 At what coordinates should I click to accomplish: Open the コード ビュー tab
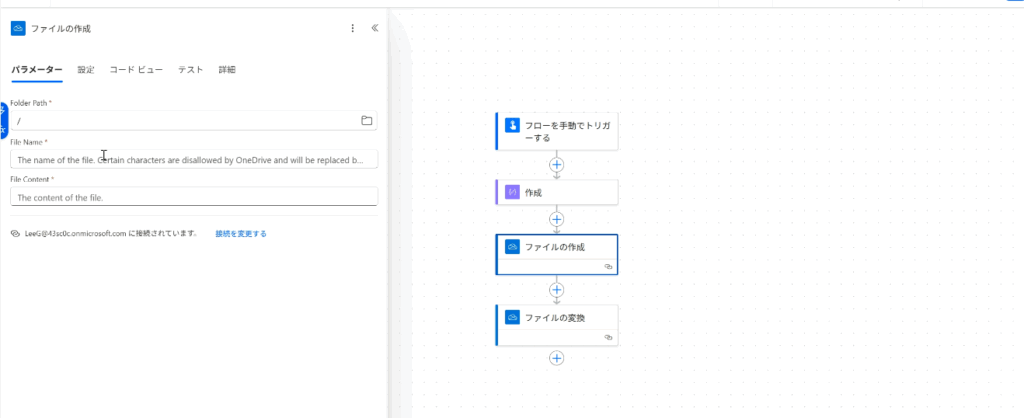[136, 70]
